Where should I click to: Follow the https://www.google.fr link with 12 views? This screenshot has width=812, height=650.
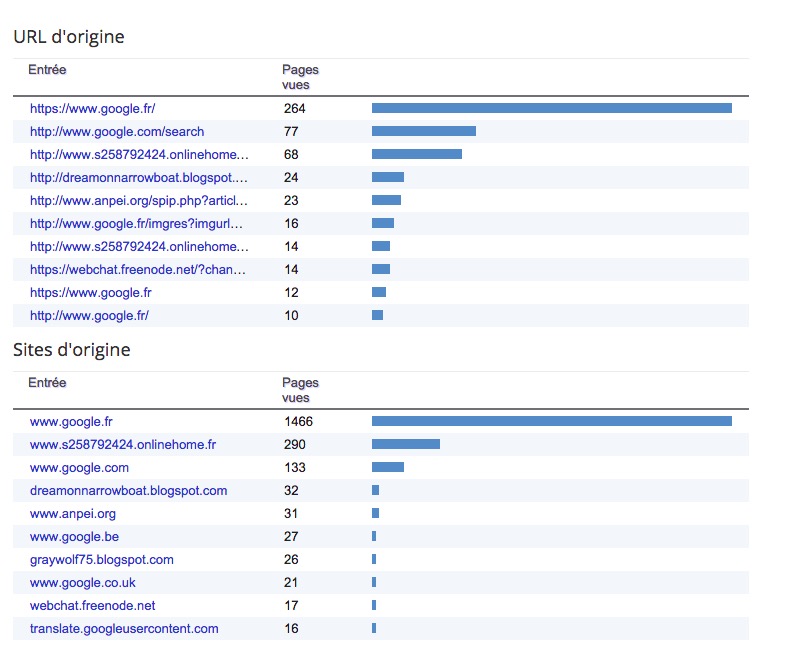tap(91, 293)
